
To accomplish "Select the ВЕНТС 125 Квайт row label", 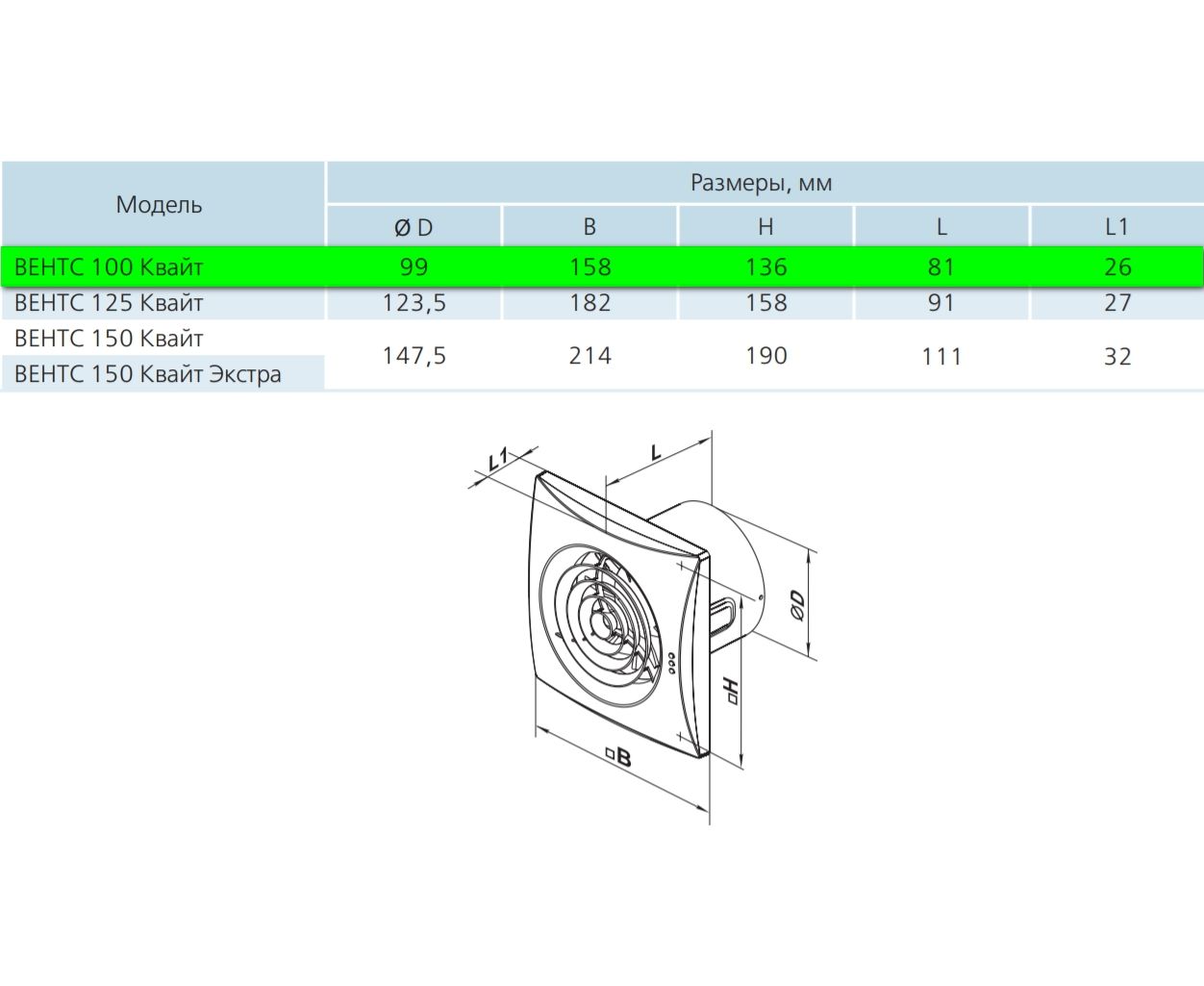I will (109, 303).
